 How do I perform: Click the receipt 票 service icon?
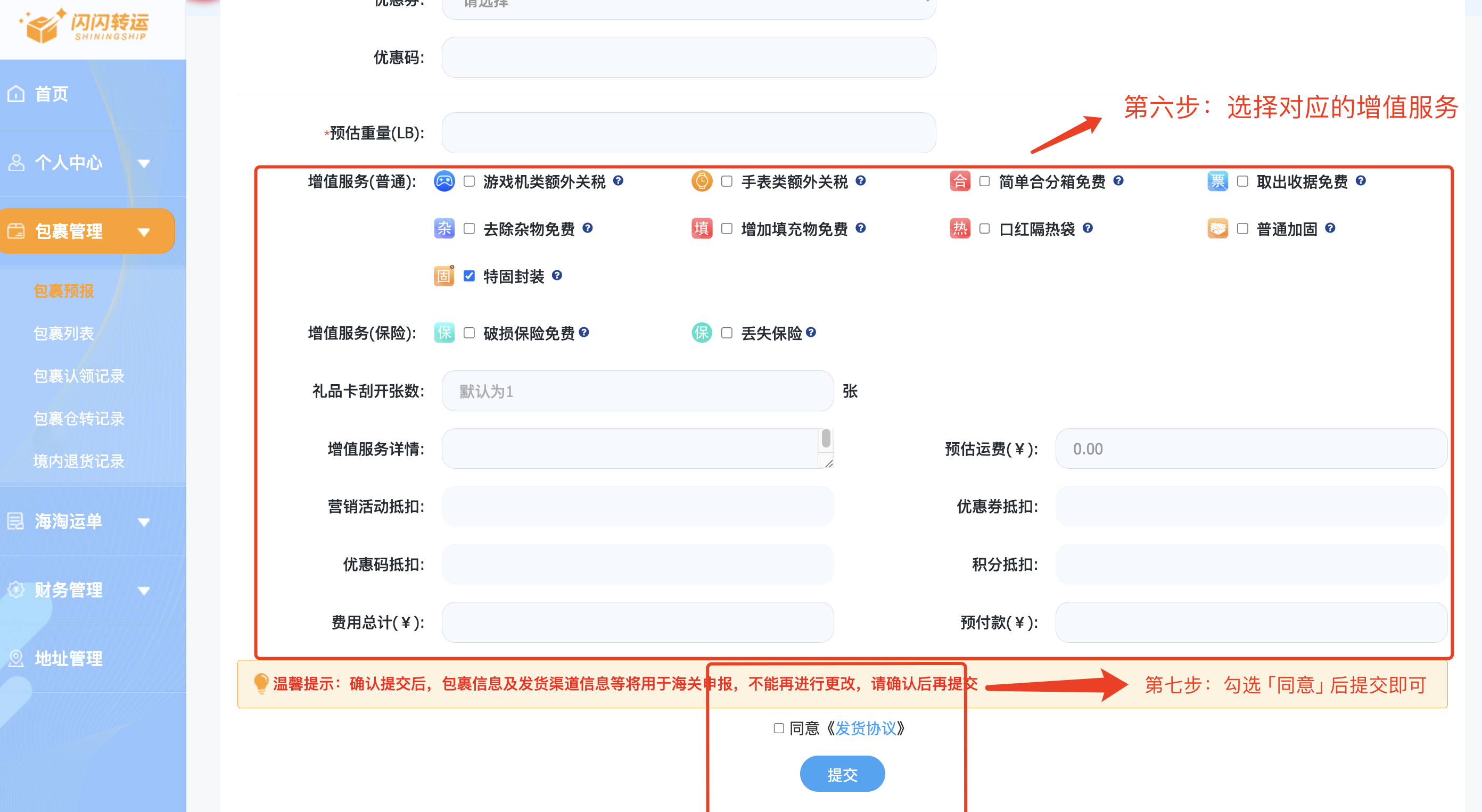tap(1217, 181)
